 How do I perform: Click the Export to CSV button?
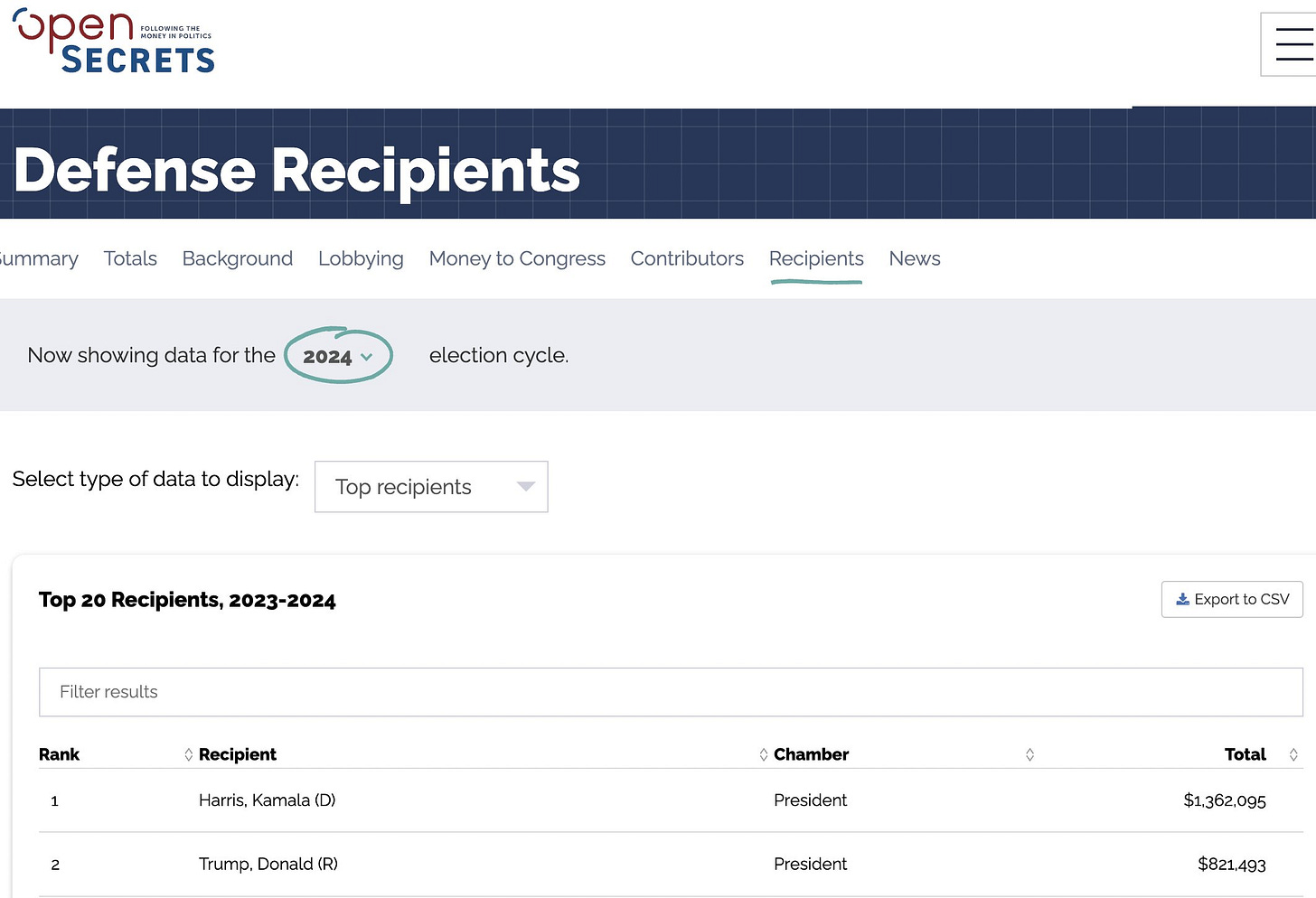coord(1232,599)
